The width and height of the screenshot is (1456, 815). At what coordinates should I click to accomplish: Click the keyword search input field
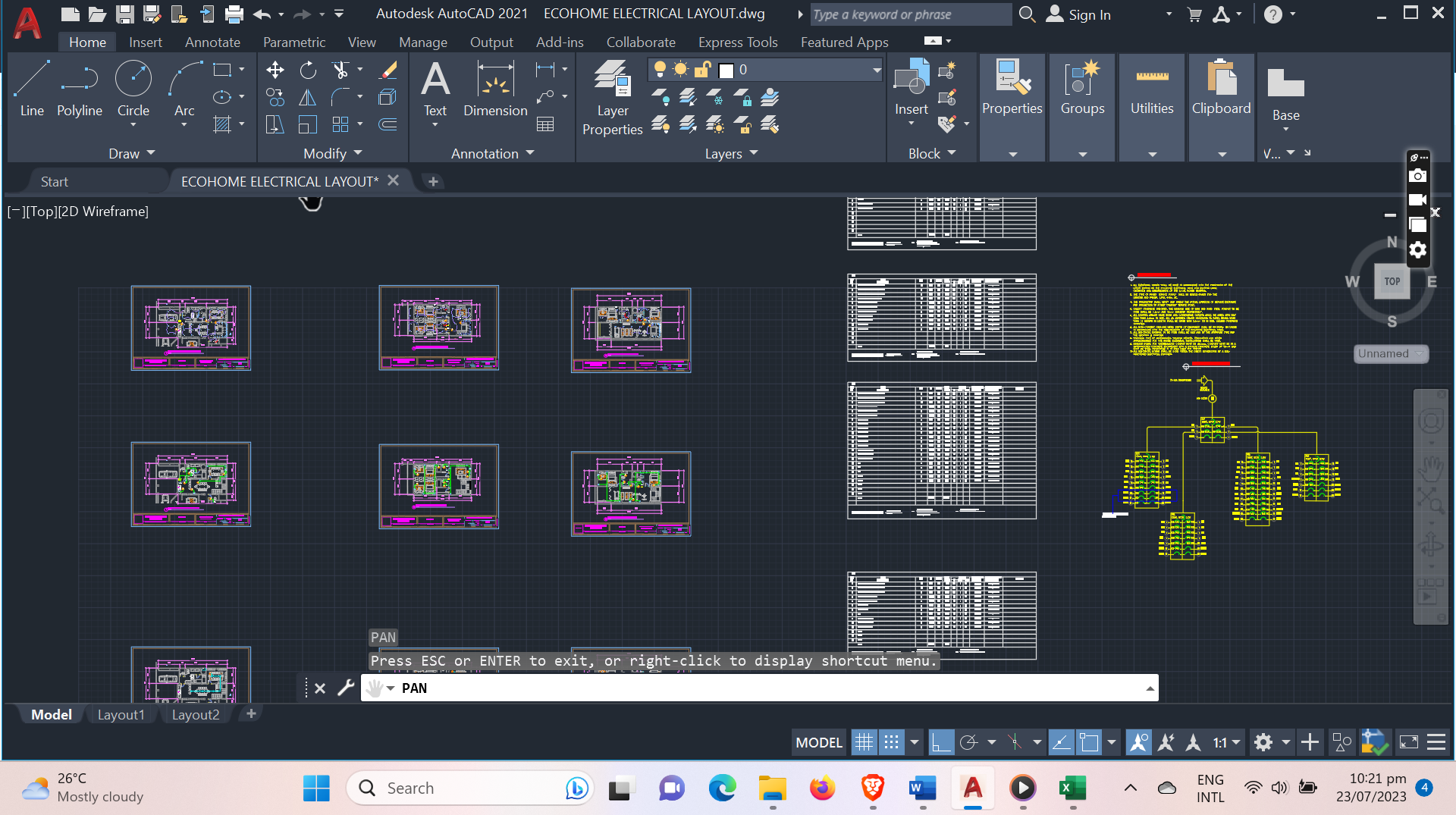(910, 14)
